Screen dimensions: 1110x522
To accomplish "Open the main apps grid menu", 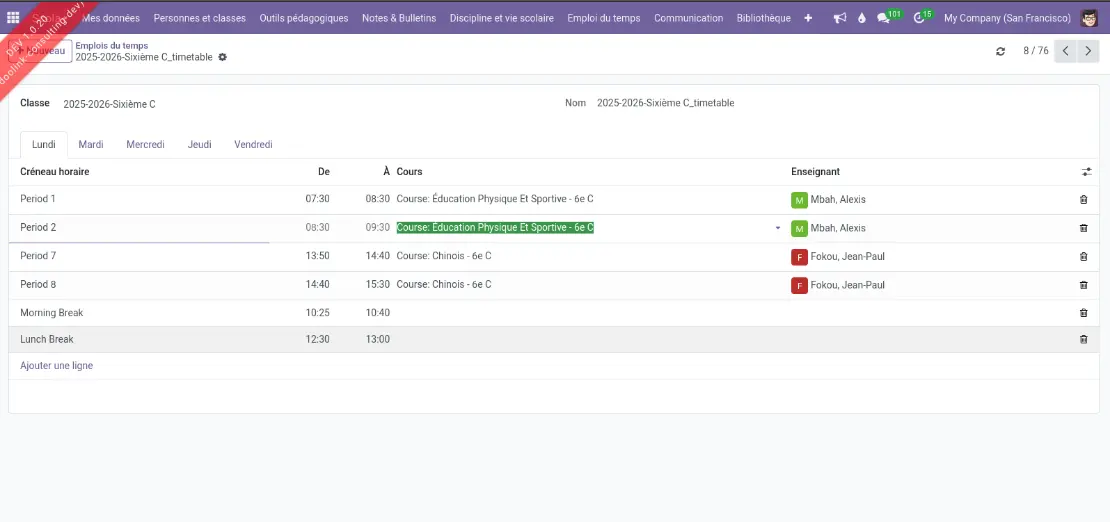I will (x=13, y=18).
